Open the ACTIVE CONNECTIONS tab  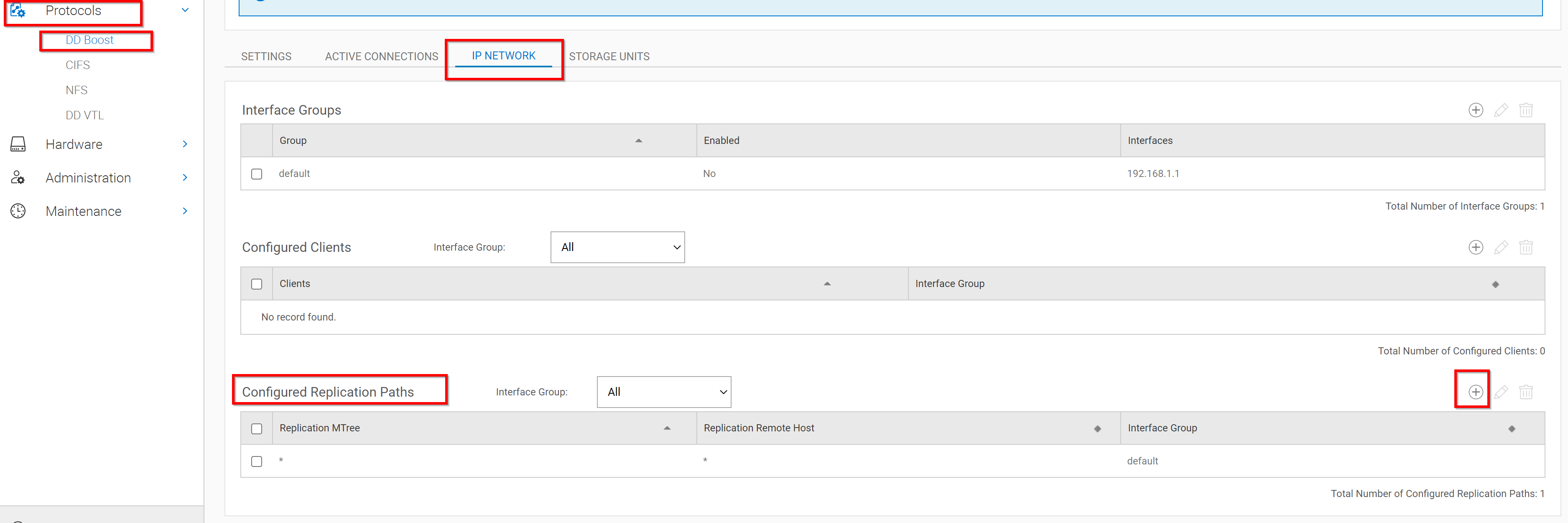click(x=381, y=56)
